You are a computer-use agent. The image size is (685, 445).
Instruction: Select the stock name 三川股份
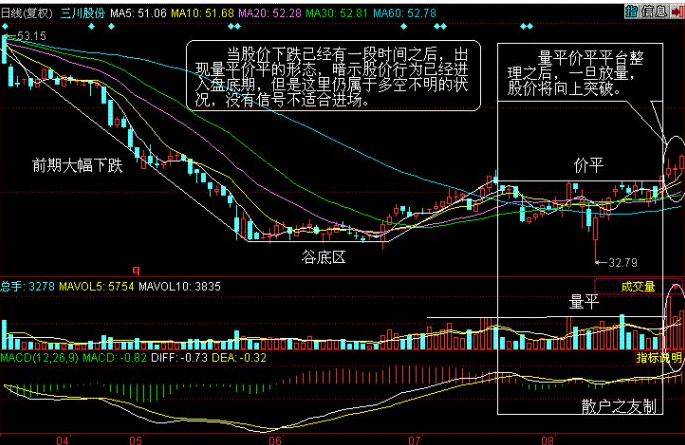(83, 13)
